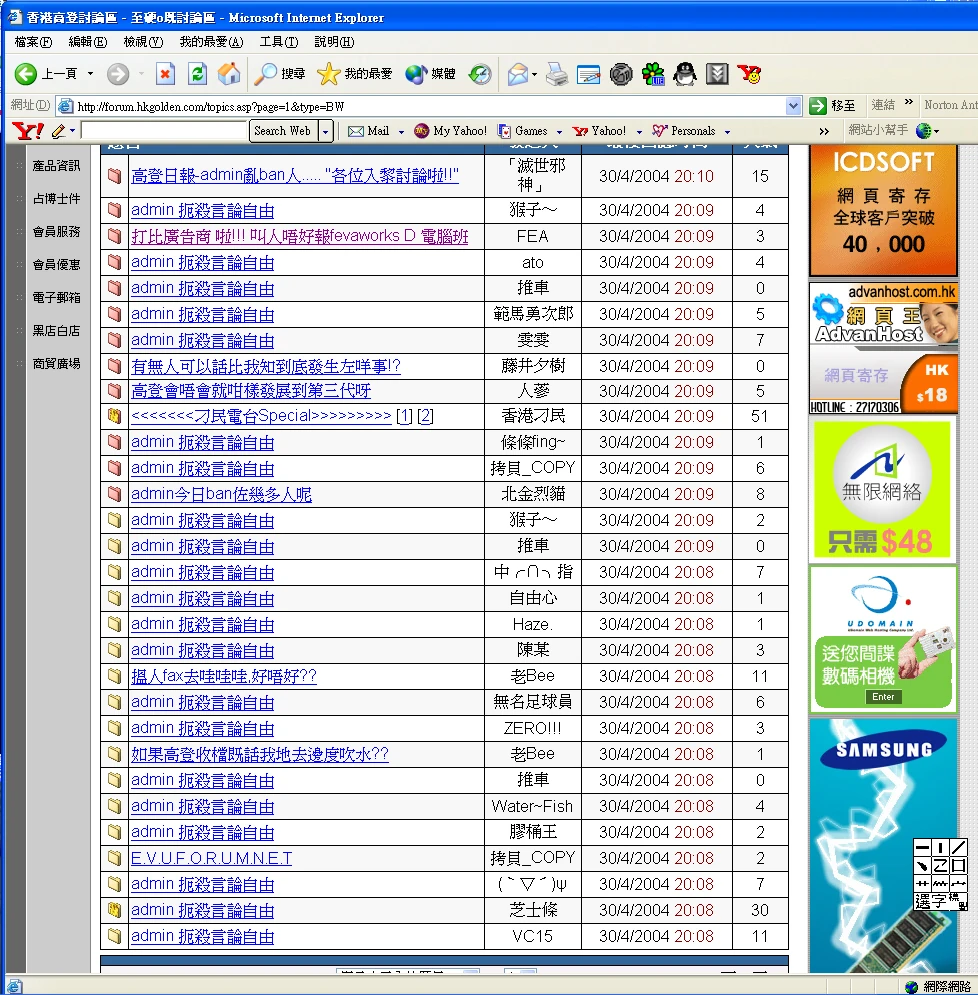Open page [2] of 刁民電台Special thread
The height and width of the screenshot is (995, 978).
425,416
